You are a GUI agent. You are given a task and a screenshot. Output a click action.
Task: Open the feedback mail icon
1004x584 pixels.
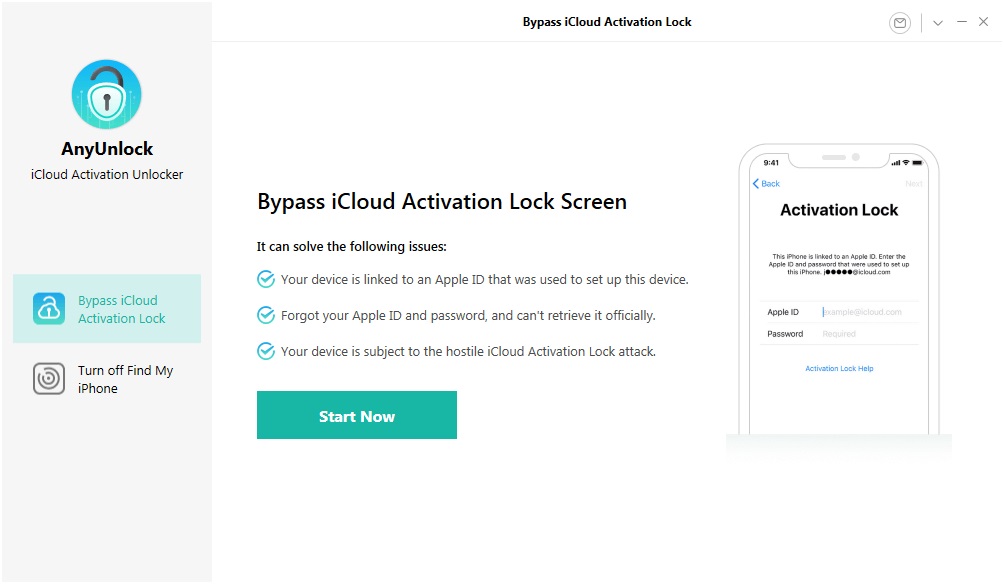[x=900, y=22]
